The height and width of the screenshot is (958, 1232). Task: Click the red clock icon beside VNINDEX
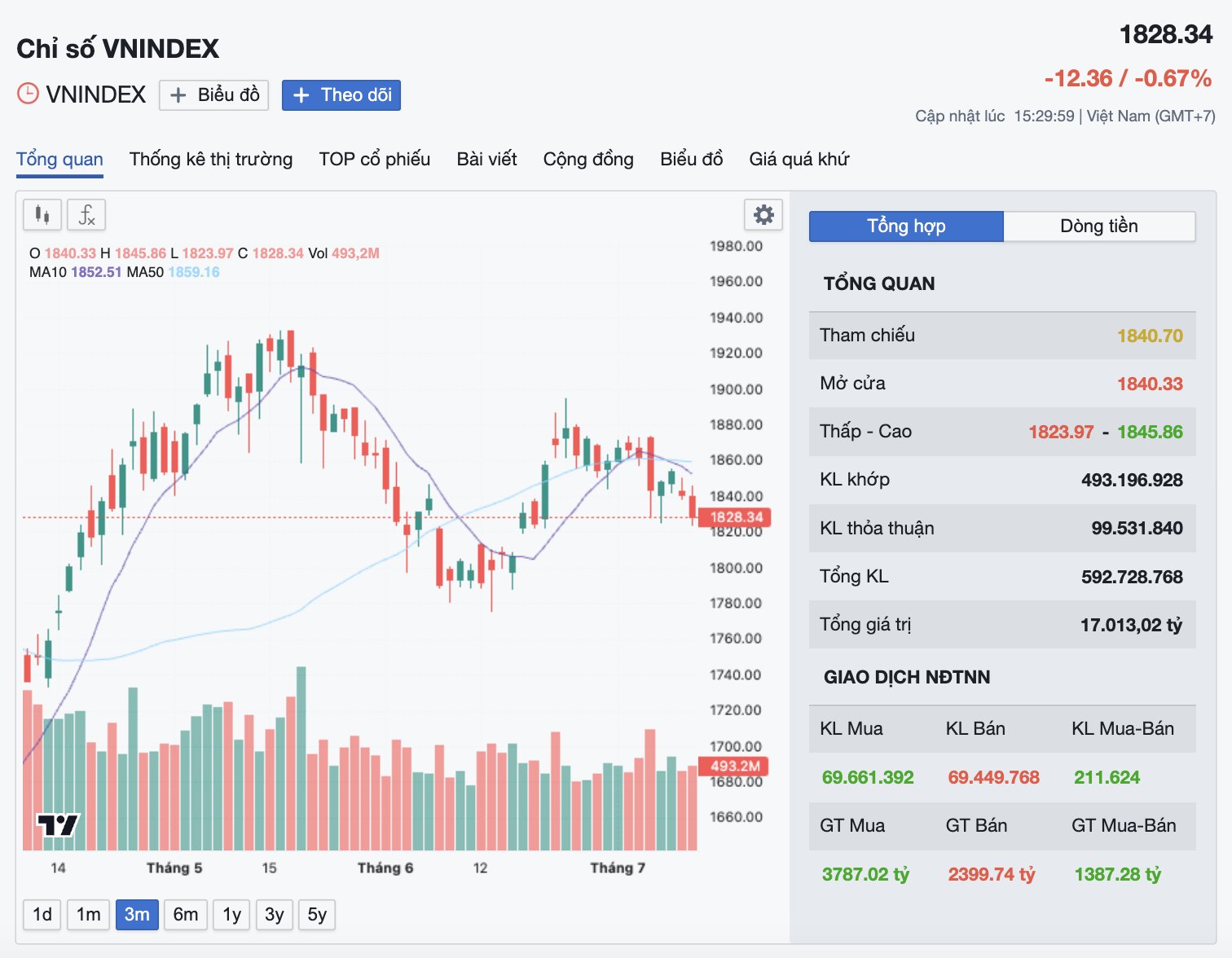pos(28,94)
